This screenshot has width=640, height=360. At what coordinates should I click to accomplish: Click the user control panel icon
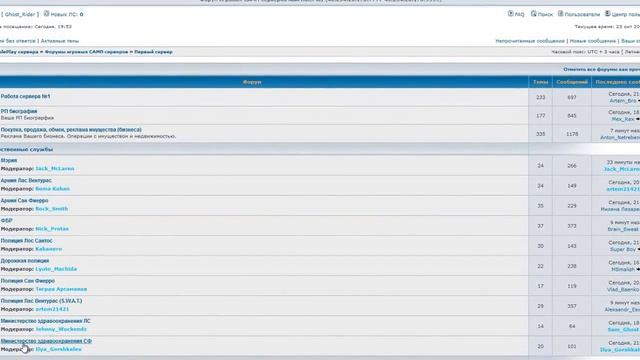click(x=607, y=14)
